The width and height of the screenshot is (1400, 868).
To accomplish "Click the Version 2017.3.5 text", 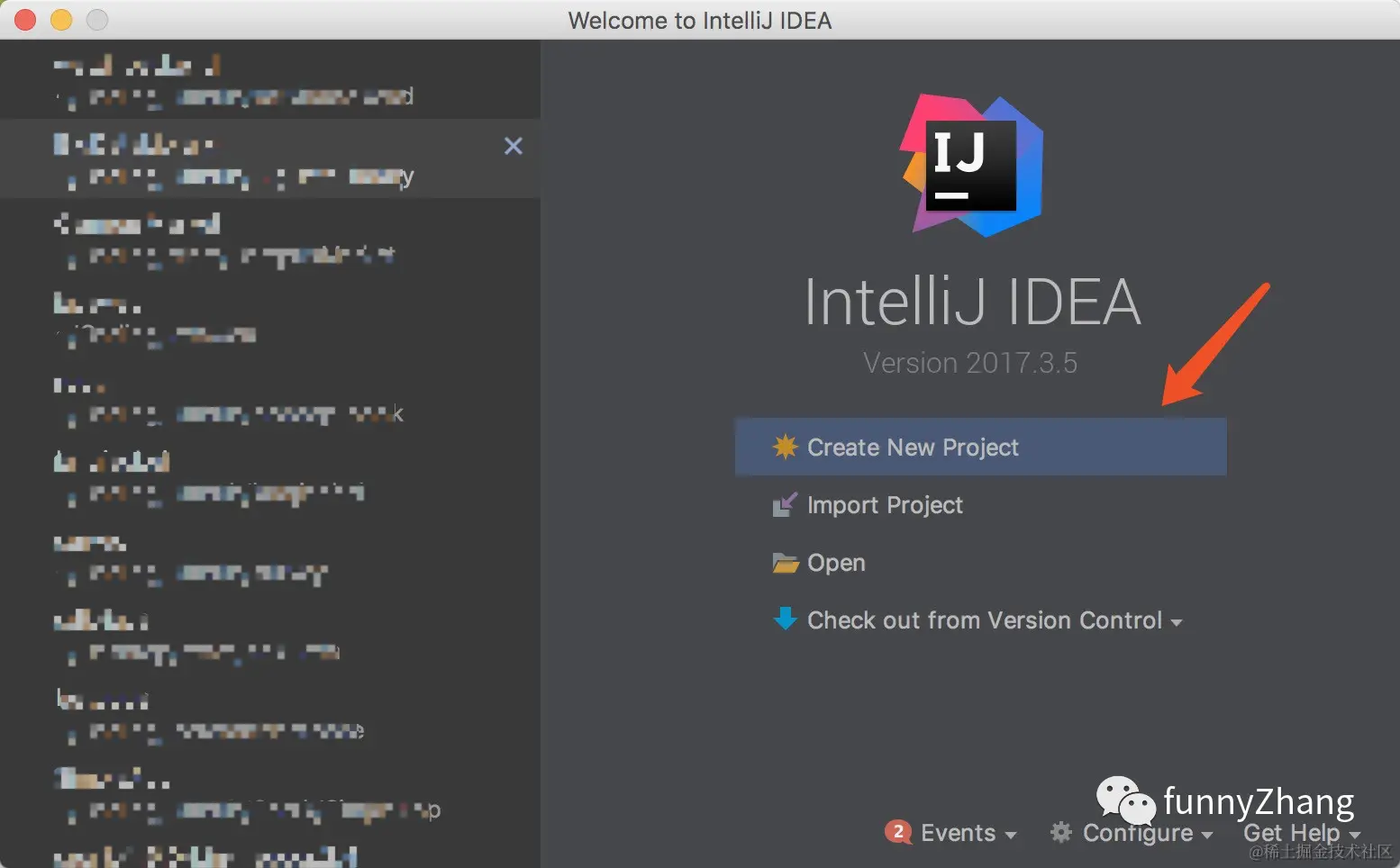I will click(970, 363).
